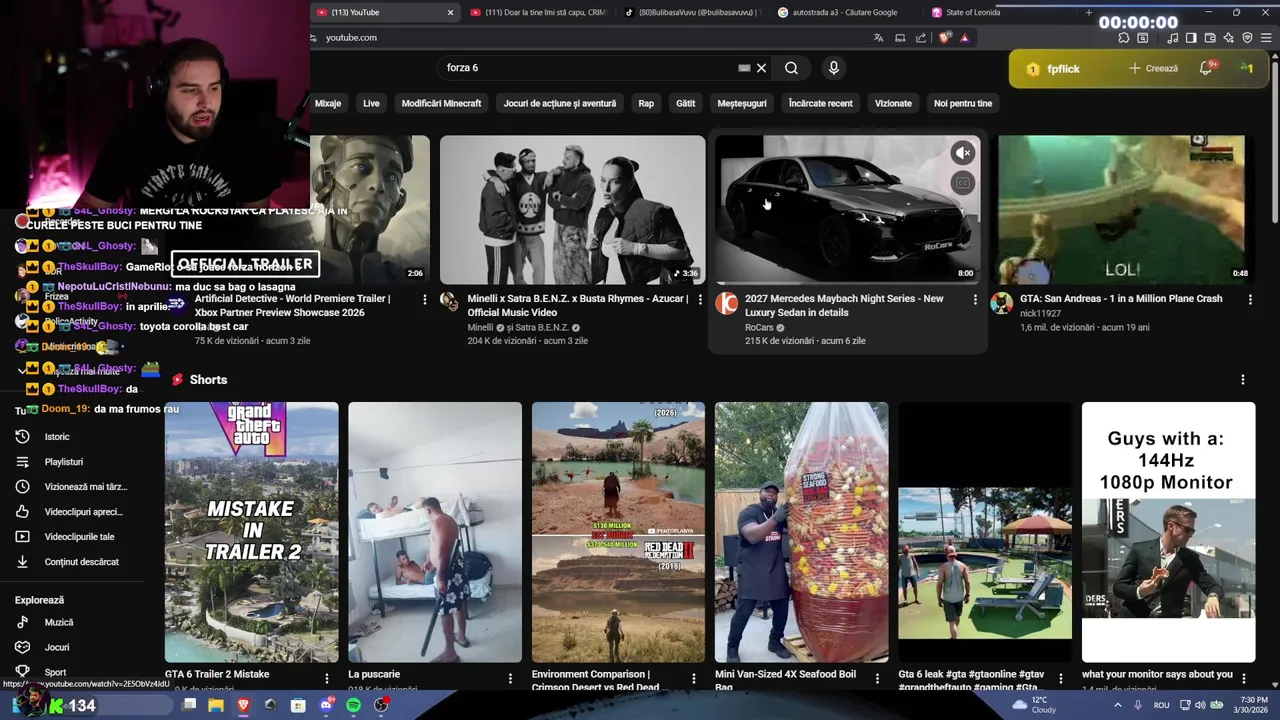Clear the 'forza 6' search text
The image size is (1280, 720).
click(x=761, y=68)
